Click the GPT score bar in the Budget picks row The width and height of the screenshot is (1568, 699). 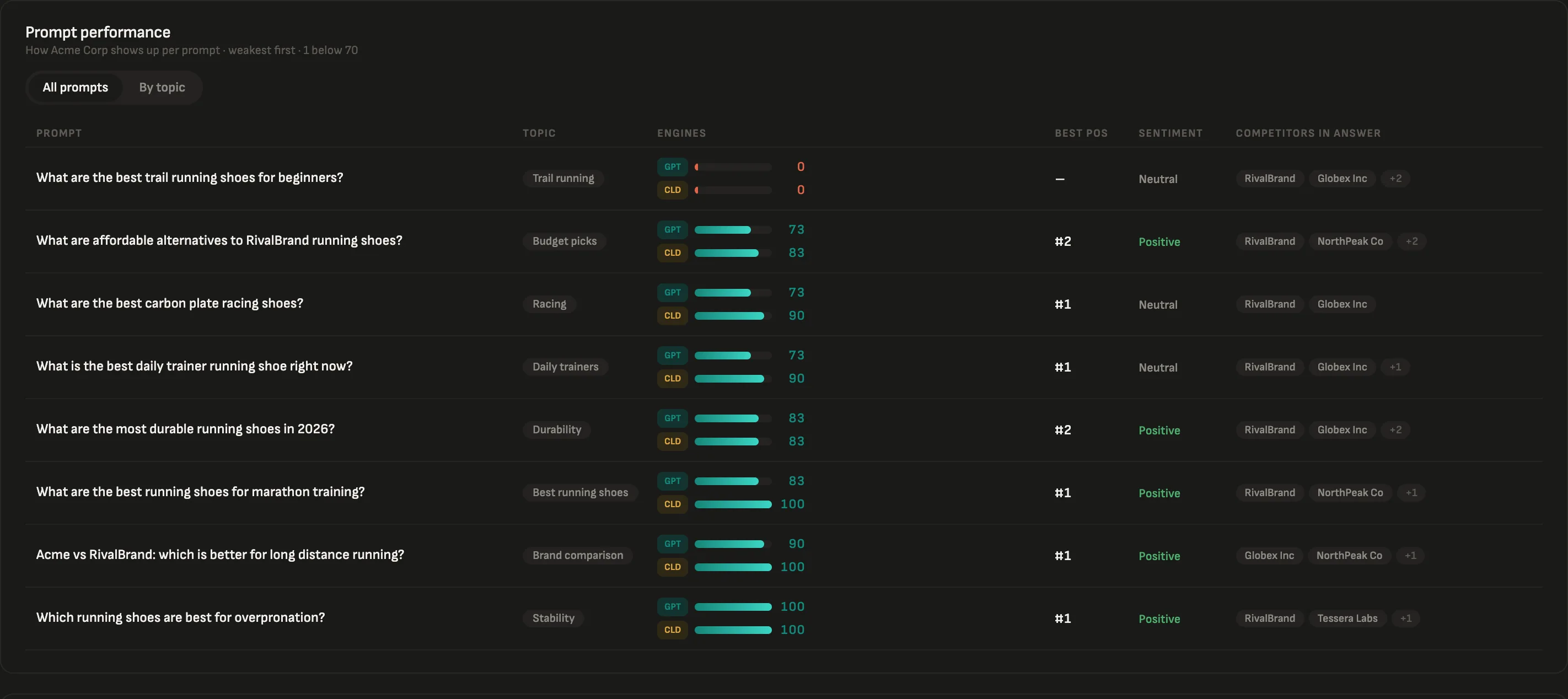pyautogui.click(x=733, y=230)
